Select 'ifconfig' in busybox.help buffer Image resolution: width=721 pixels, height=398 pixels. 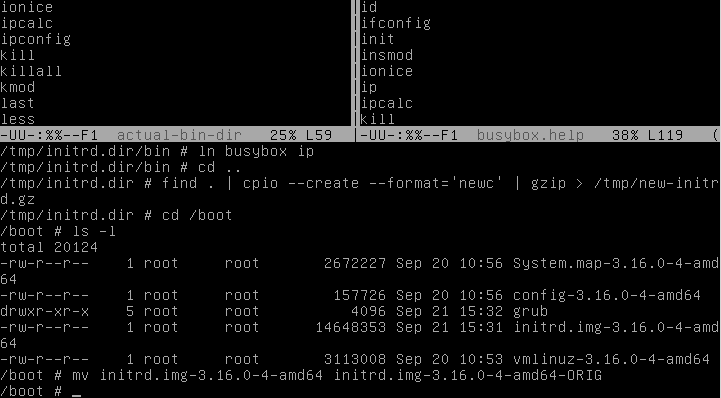click(396, 23)
